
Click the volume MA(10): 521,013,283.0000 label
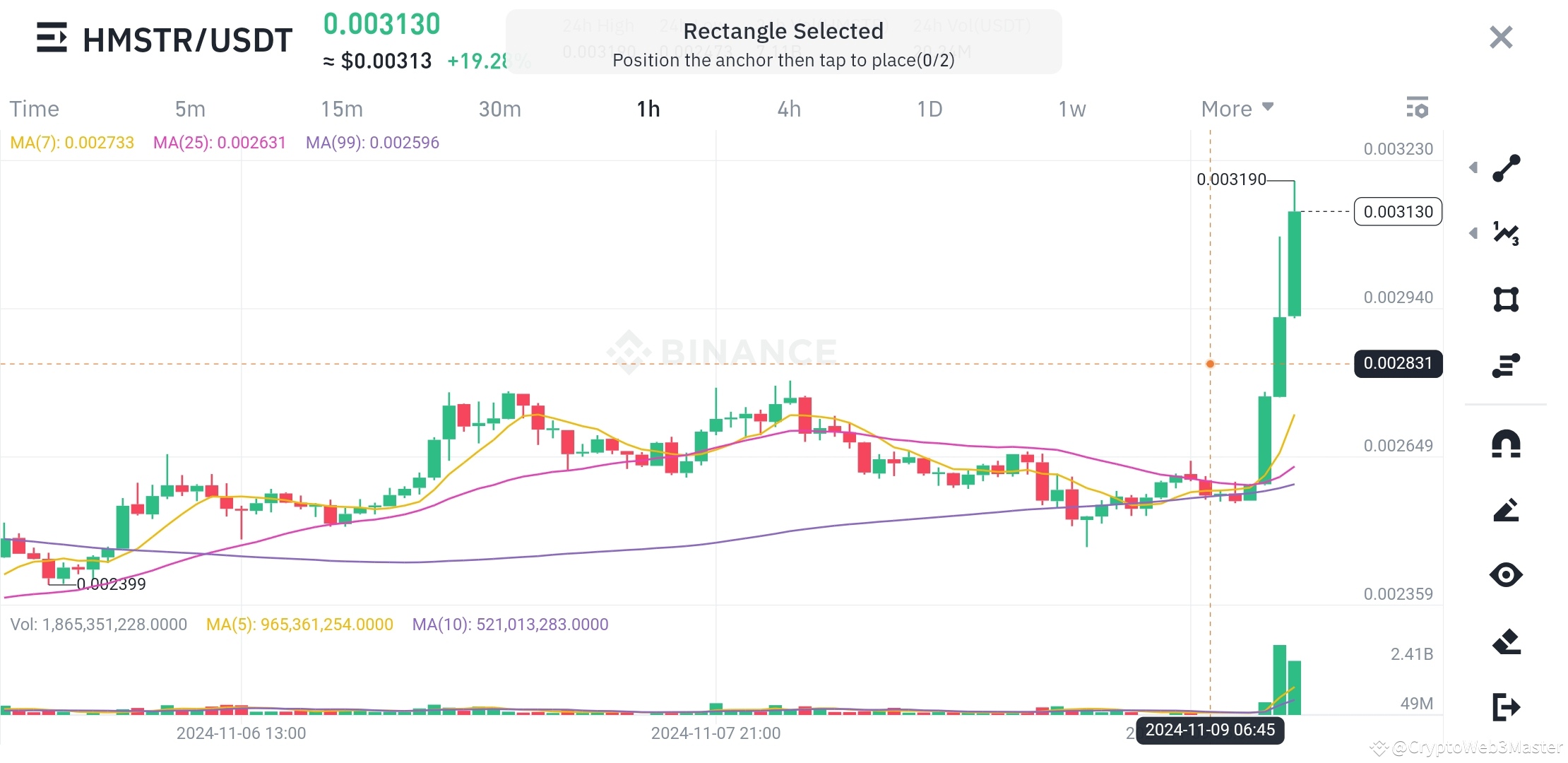pyautogui.click(x=510, y=625)
